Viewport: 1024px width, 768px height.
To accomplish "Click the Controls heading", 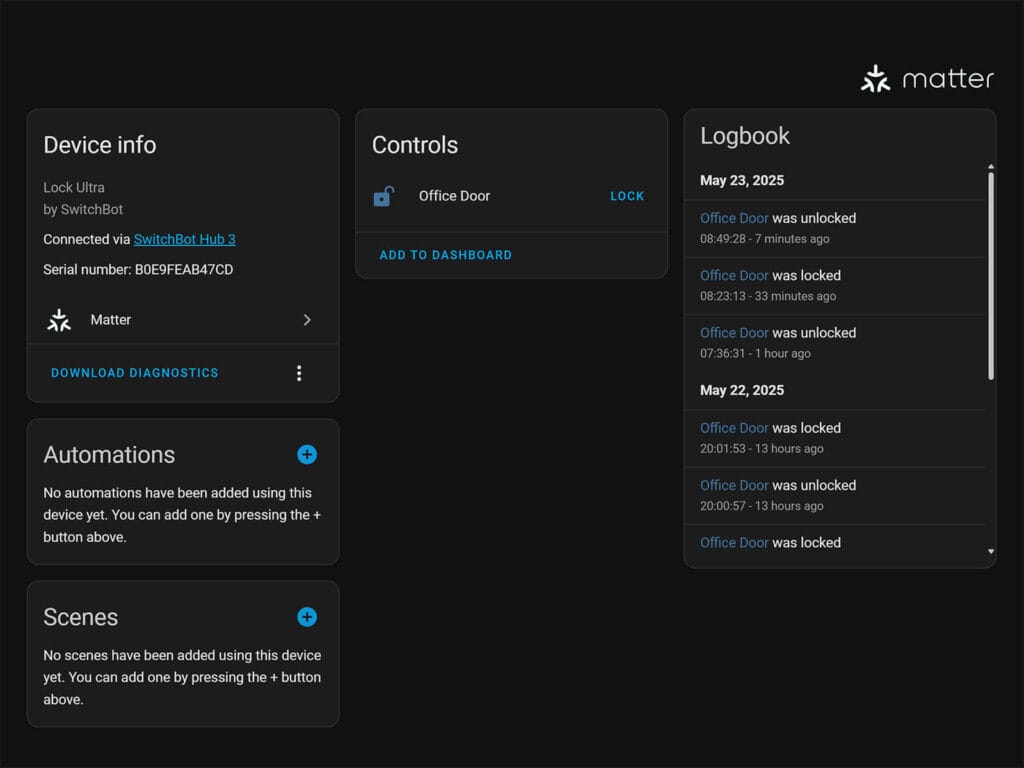I will [415, 145].
